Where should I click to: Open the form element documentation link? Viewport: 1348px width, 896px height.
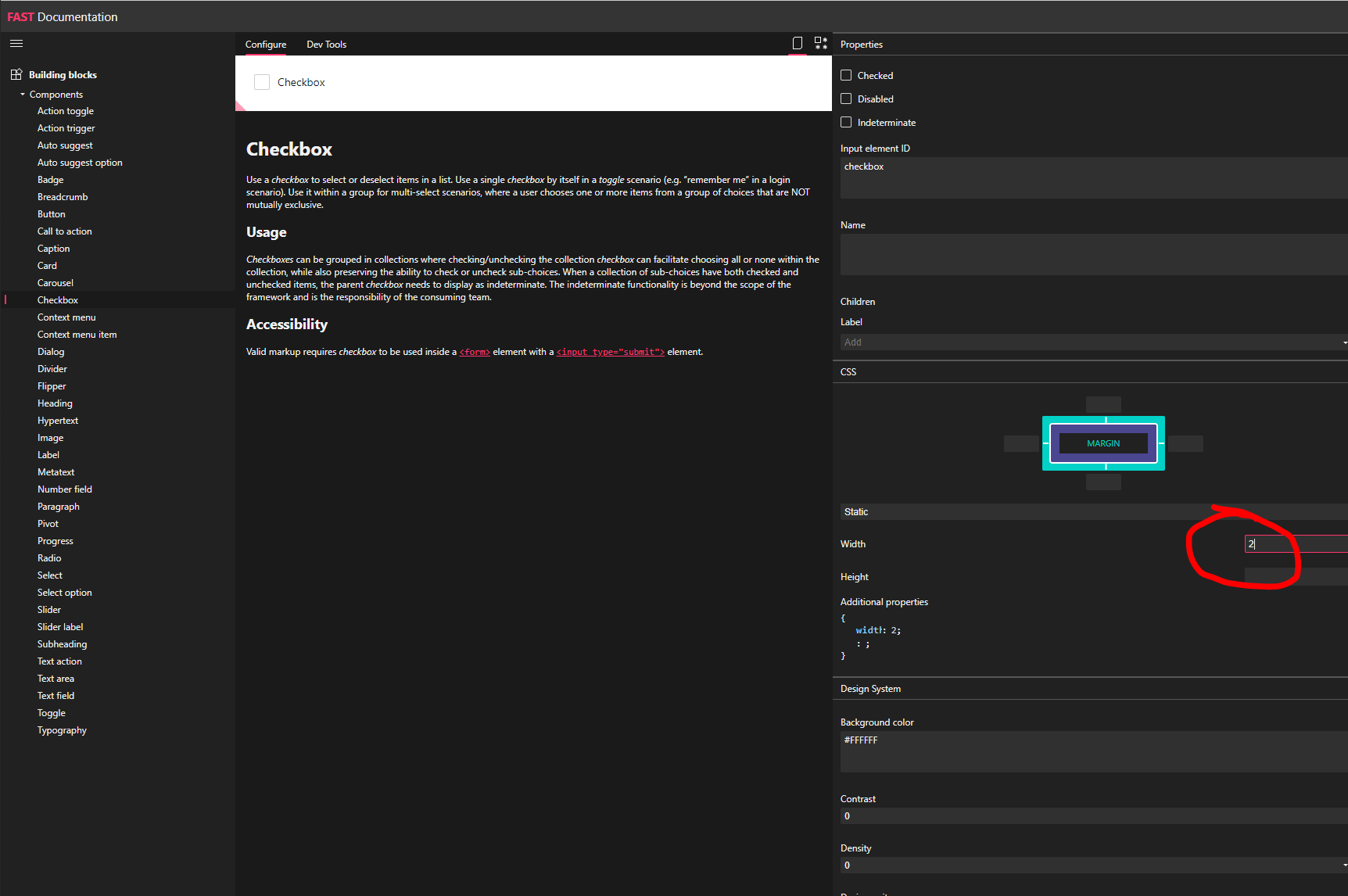tap(474, 351)
